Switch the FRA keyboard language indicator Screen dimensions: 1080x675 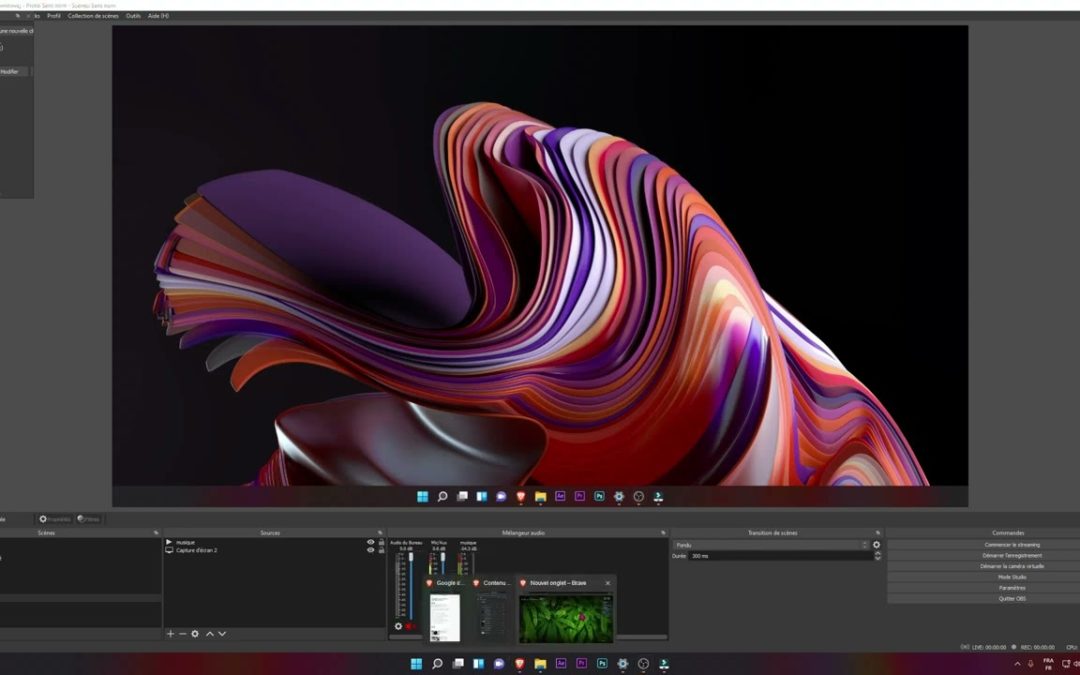point(1048,664)
